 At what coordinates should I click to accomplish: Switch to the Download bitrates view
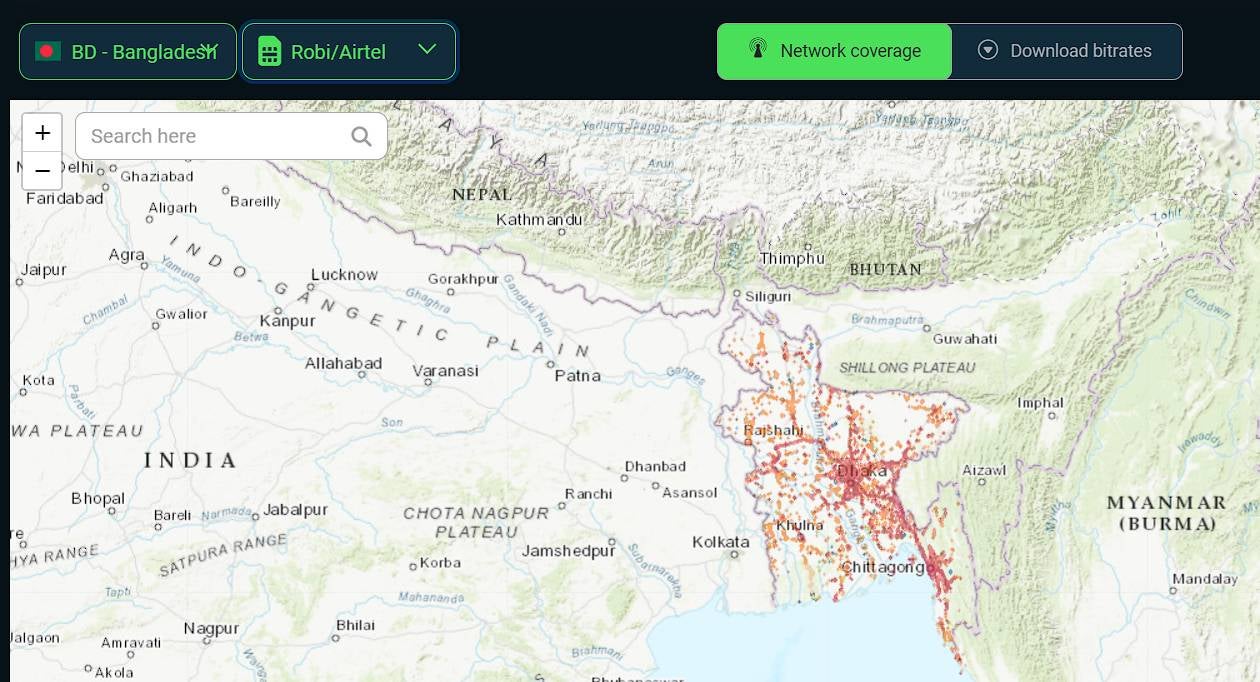click(x=1066, y=51)
